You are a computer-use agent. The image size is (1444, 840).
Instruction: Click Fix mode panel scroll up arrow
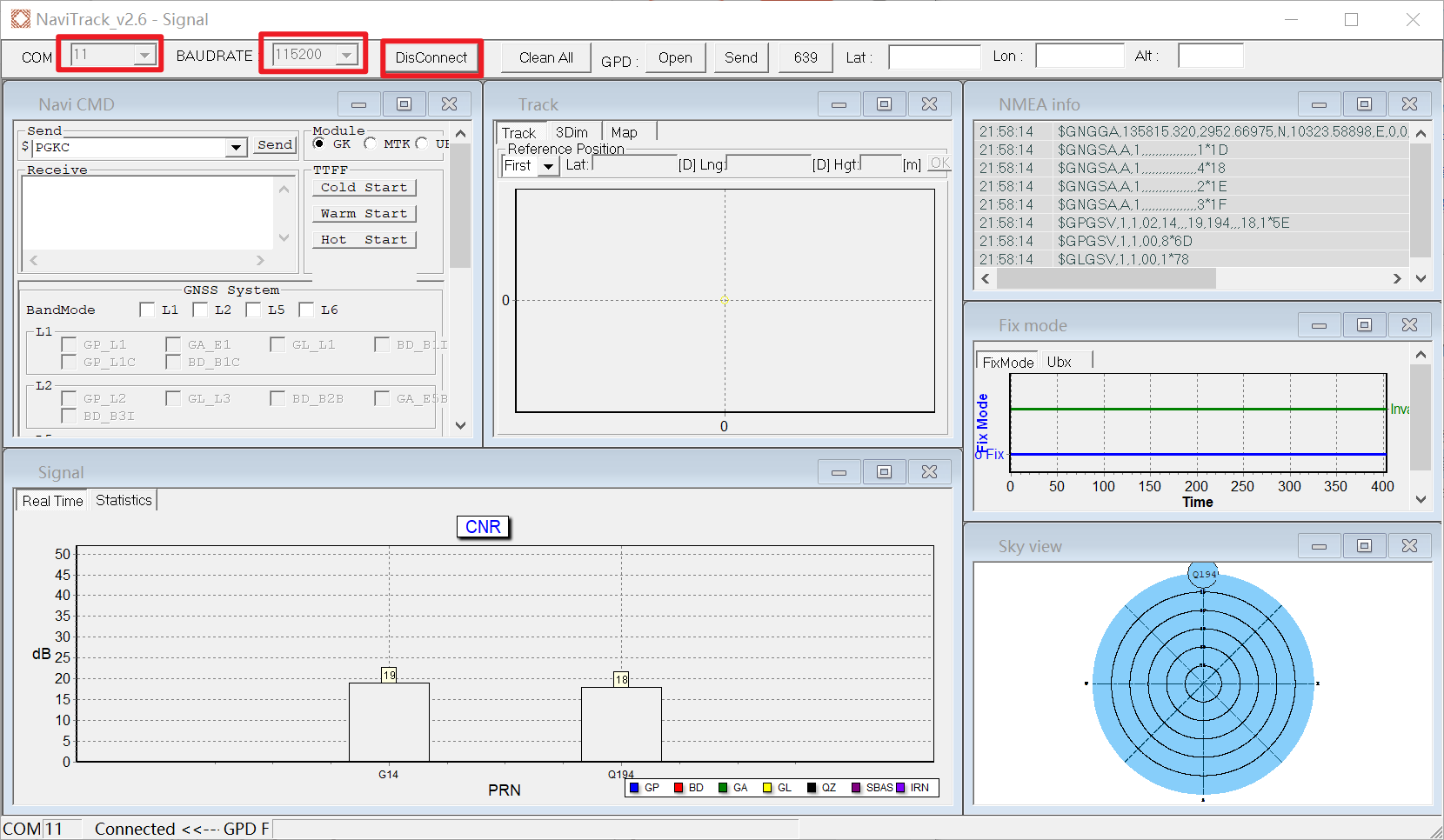click(1421, 355)
